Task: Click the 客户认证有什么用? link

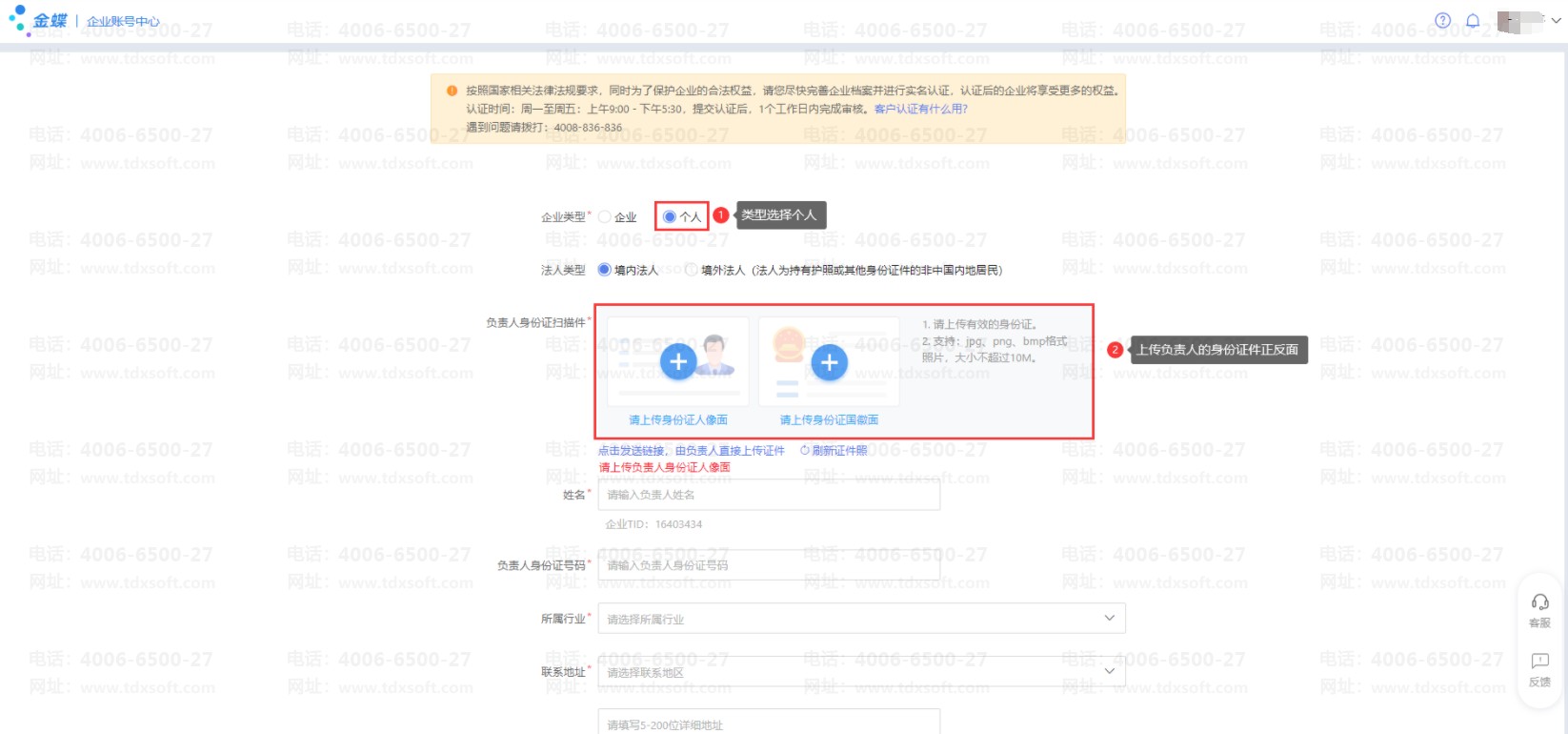Action: pyautogui.click(x=920, y=109)
